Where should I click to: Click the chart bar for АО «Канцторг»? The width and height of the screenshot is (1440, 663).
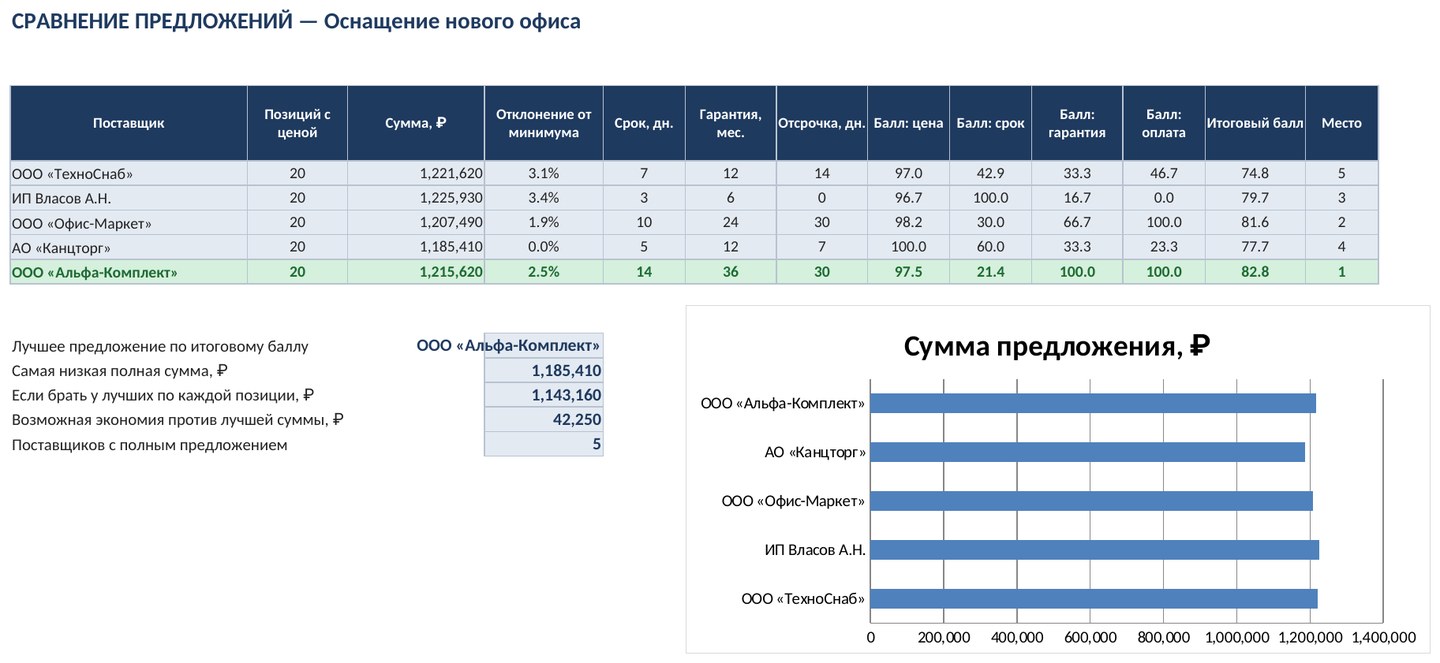(1088, 452)
